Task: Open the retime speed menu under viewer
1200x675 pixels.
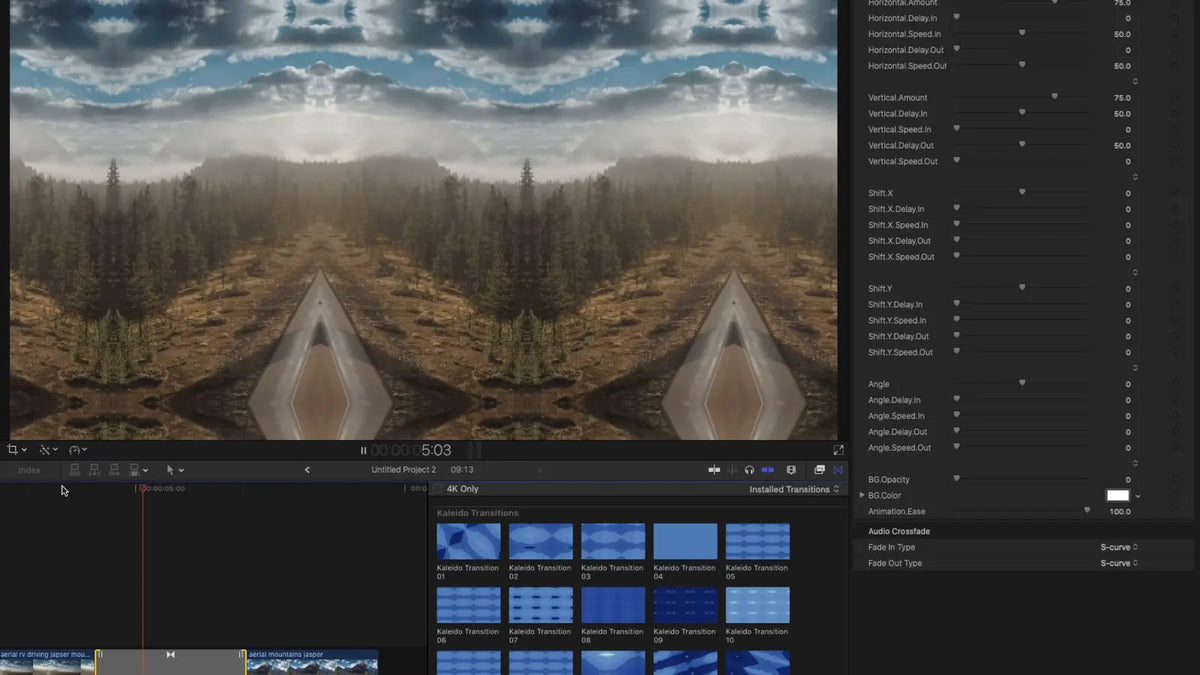Action: [x=78, y=450]
